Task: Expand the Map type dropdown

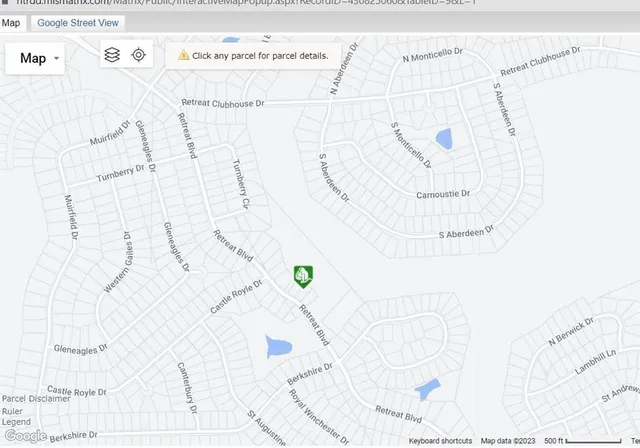Action: pos(40,58)
